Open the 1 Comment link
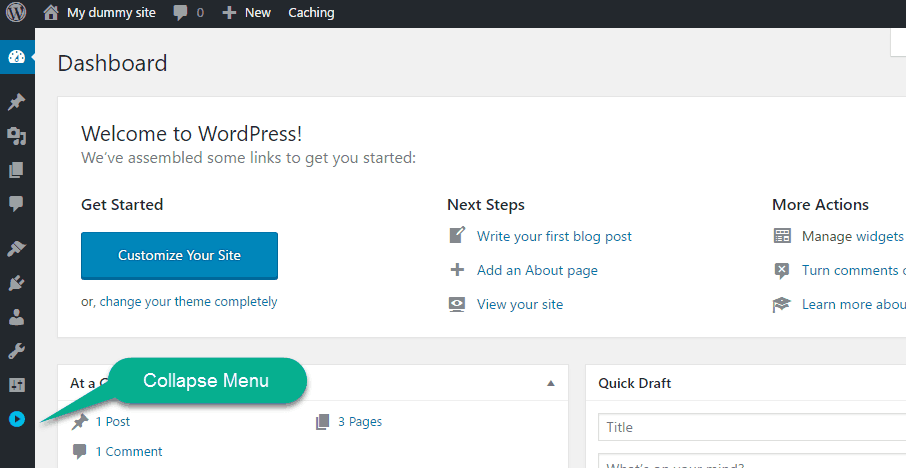Screen dimensions: 906x468 coord(129,452)
